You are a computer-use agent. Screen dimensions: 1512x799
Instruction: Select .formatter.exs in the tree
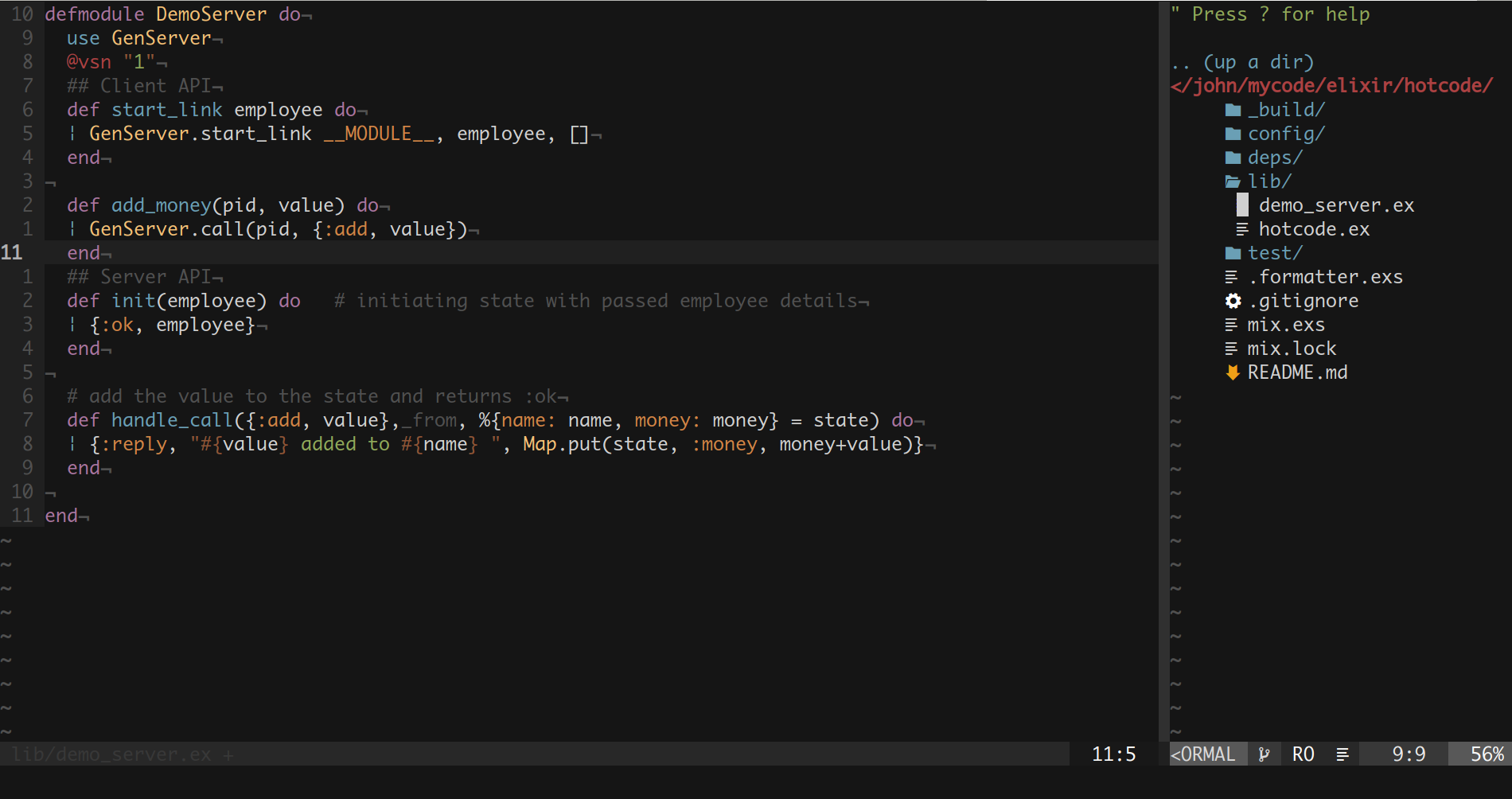point(1325,277)
